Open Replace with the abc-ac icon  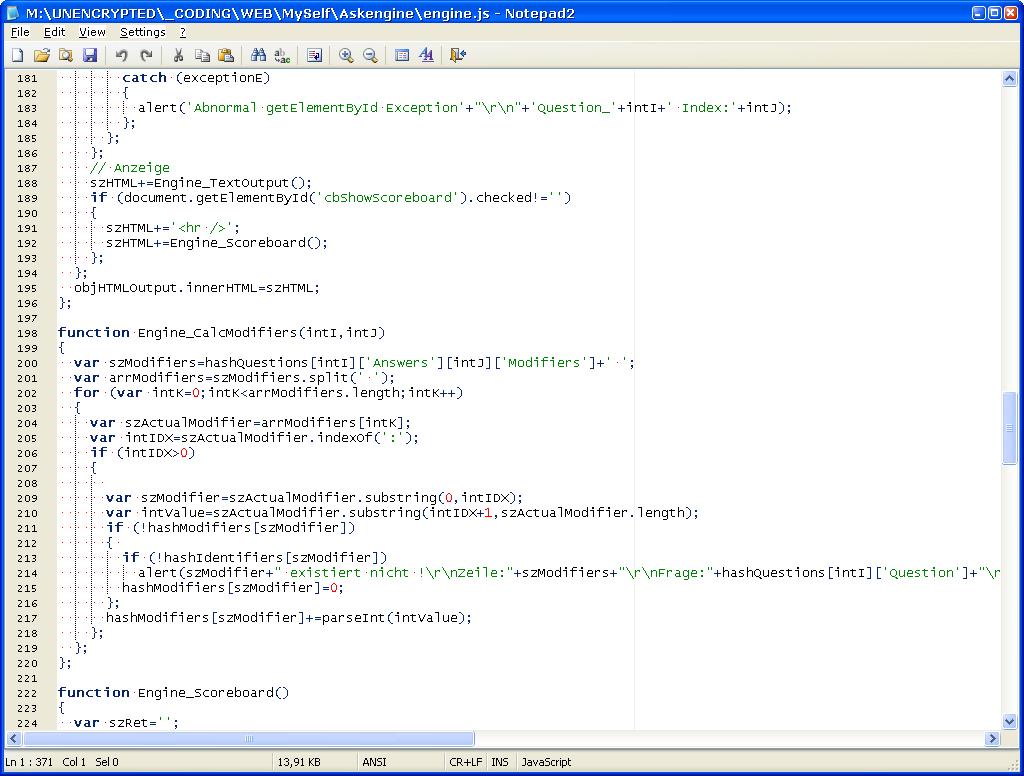tap(282, 56)
